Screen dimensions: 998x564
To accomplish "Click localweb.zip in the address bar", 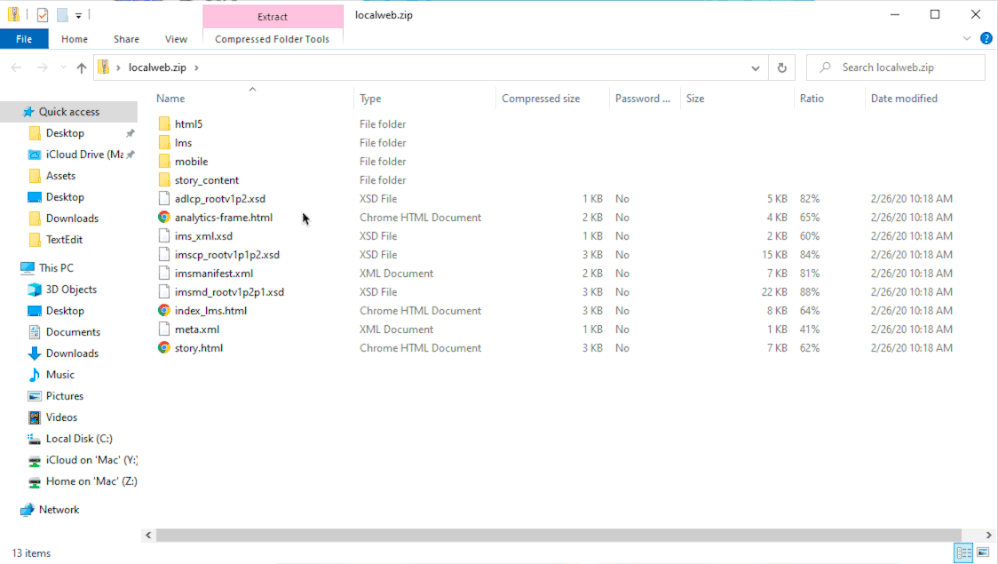I will click(157, 67).
